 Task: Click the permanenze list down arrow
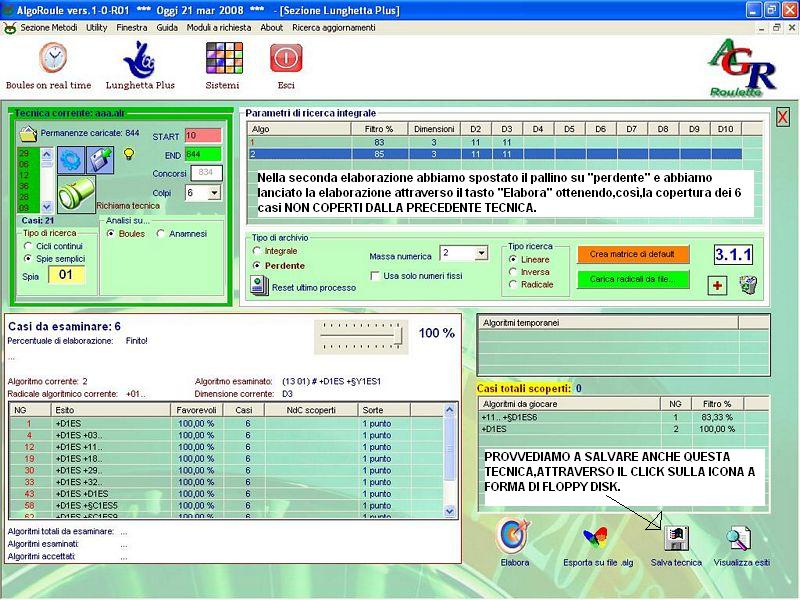coord(47,207)
